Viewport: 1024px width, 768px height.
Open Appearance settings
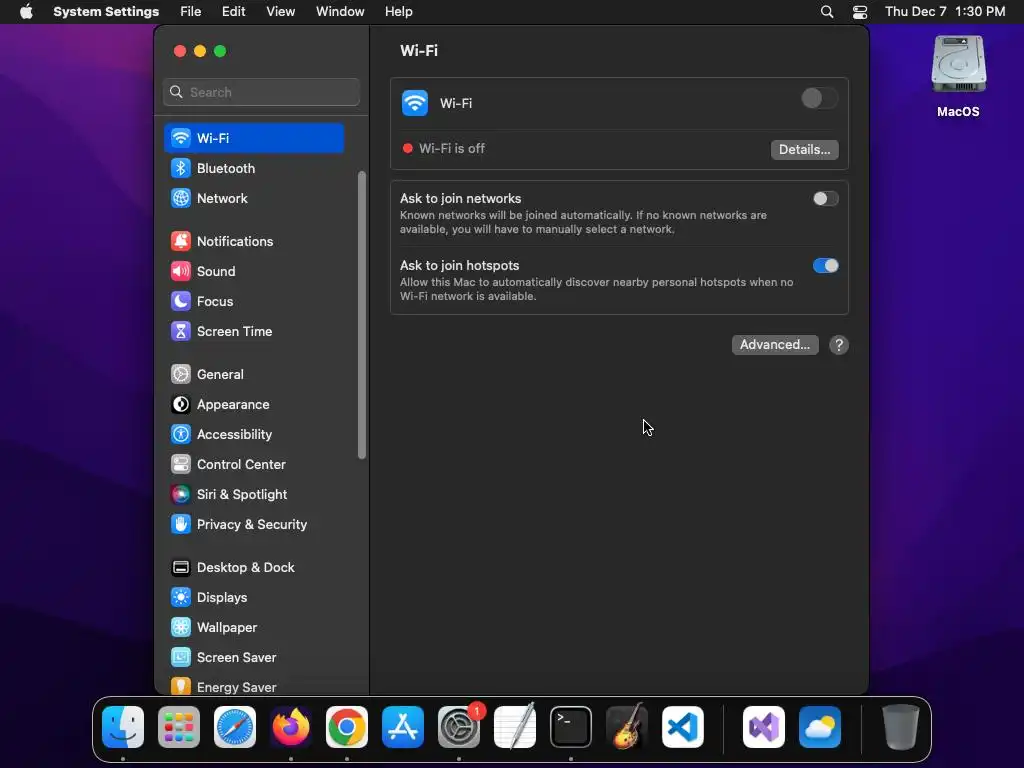click(254, 404)
